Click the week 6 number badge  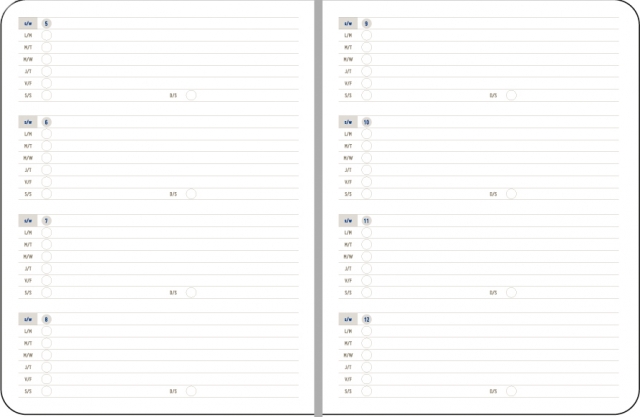[x=46, y=122]
